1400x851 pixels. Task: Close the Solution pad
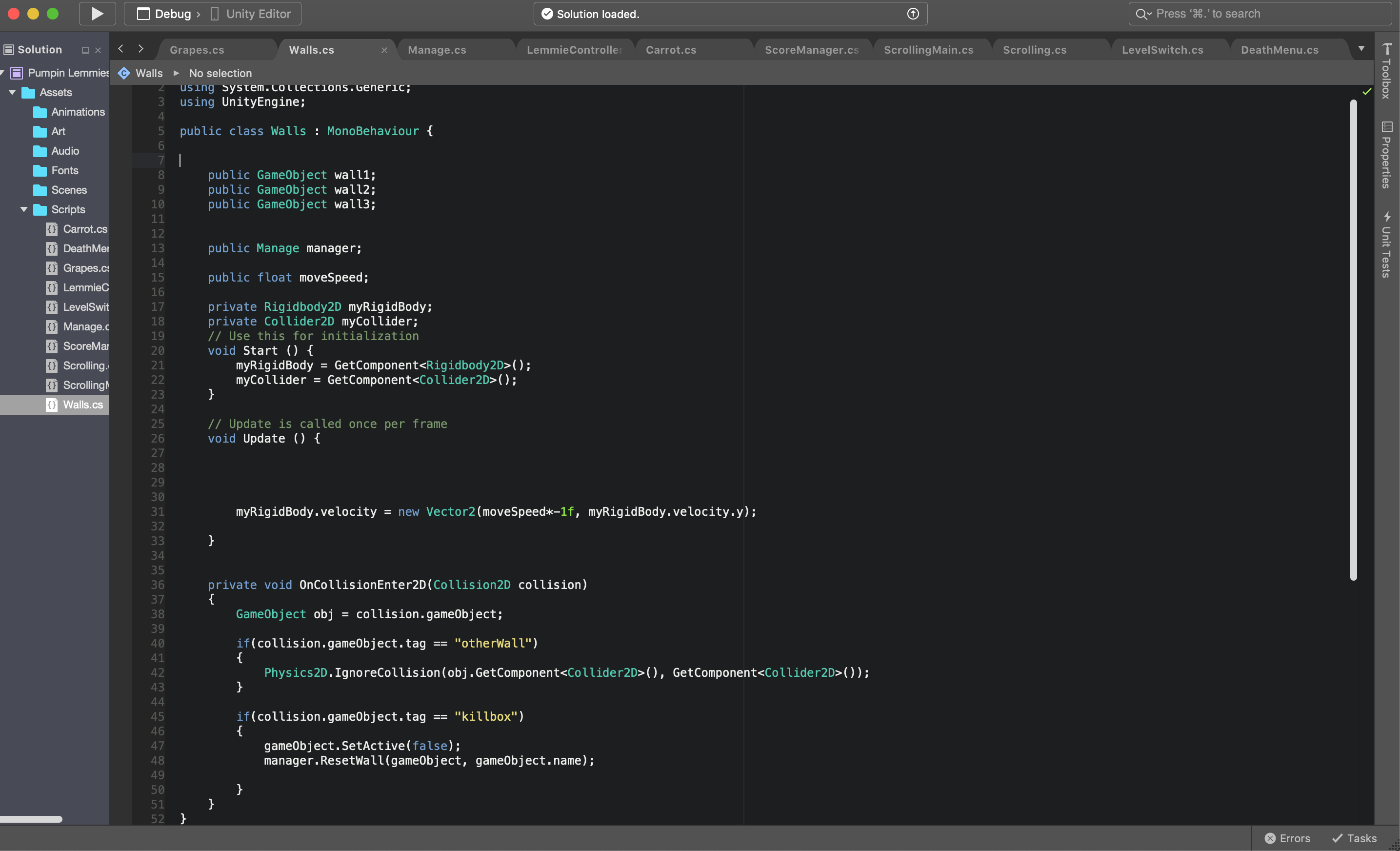(x=98, y=50)
